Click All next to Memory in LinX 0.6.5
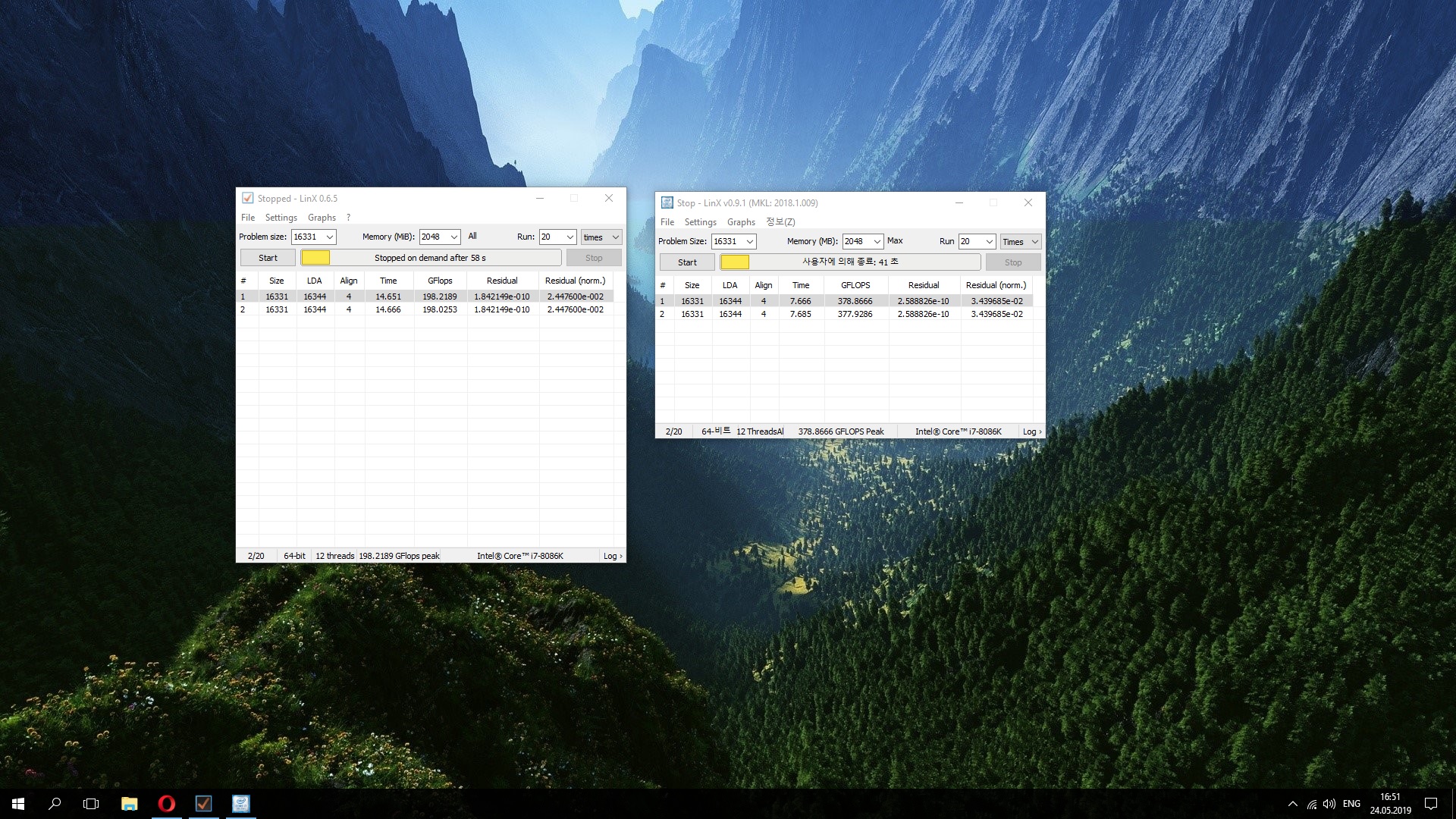 [x=472, y=237]
